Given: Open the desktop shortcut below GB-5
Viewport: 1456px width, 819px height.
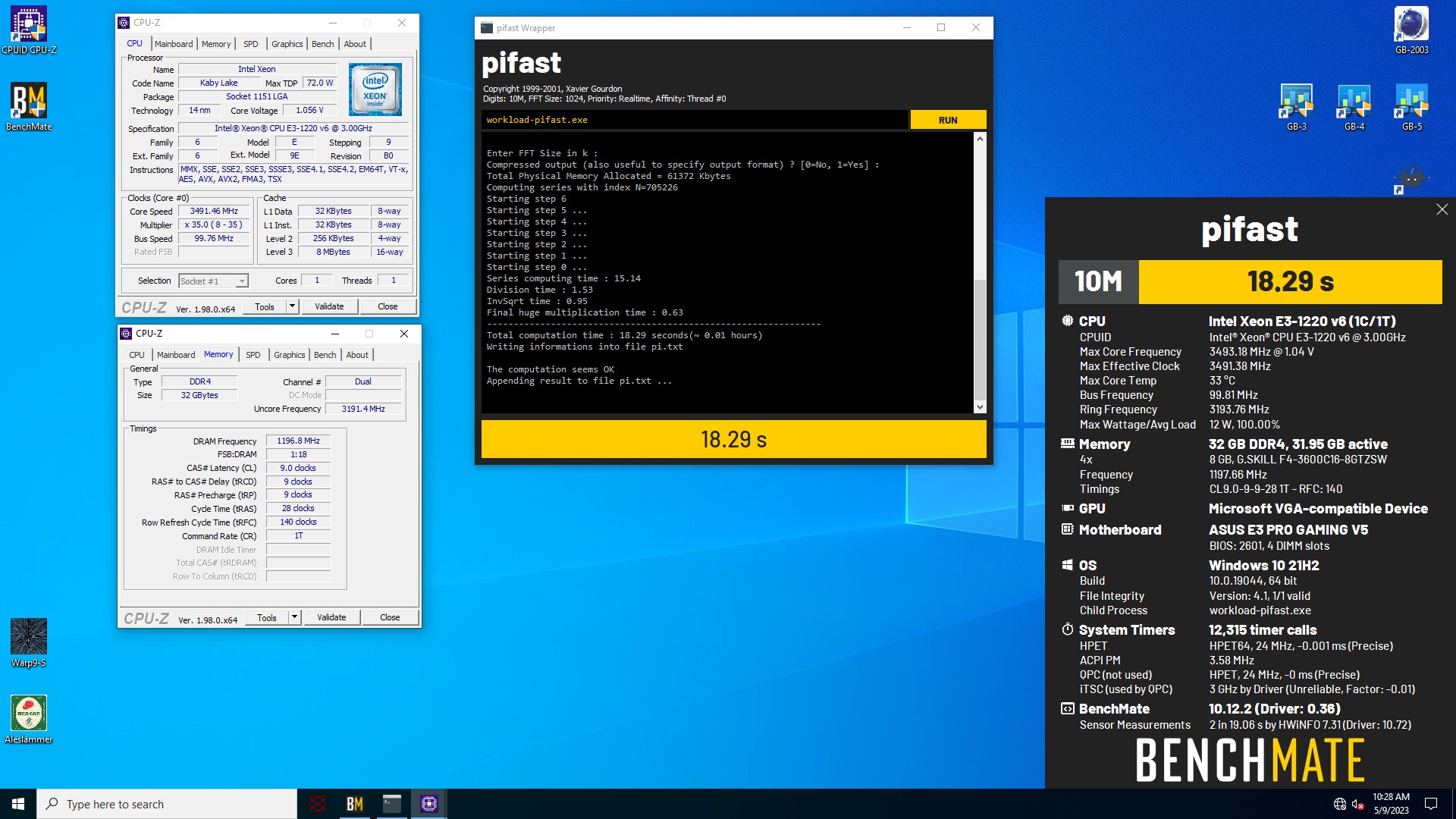Looking at the screenshot, I should [x=1410, y=180].
